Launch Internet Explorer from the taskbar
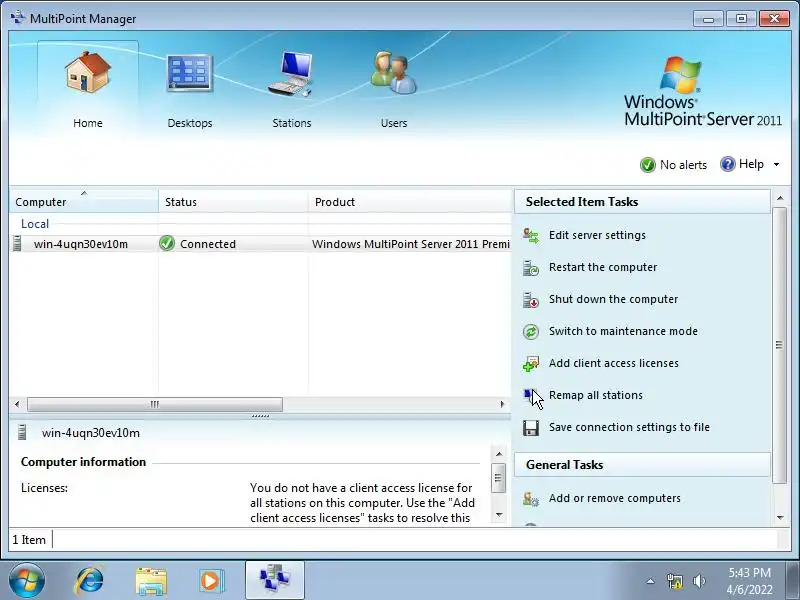The width and height of the screenshot is (800, 600). [90, 581]
